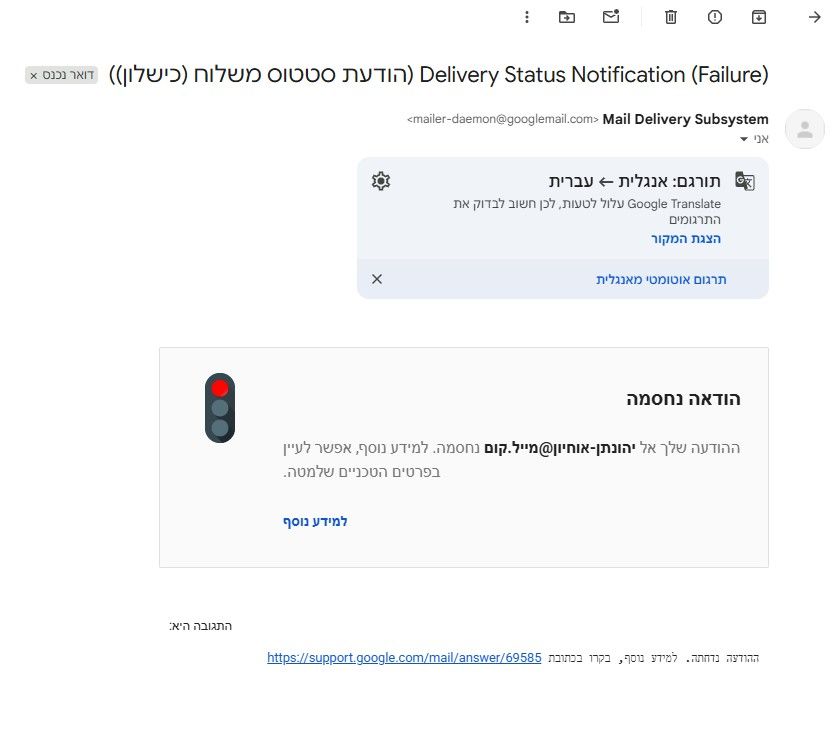Mark the email as unread with envelope icon

(611, 17)
